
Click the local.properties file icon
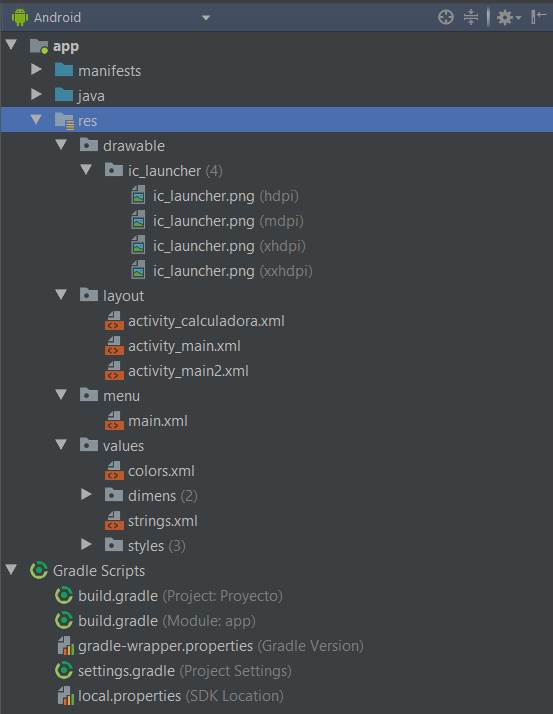coord(66,696)
